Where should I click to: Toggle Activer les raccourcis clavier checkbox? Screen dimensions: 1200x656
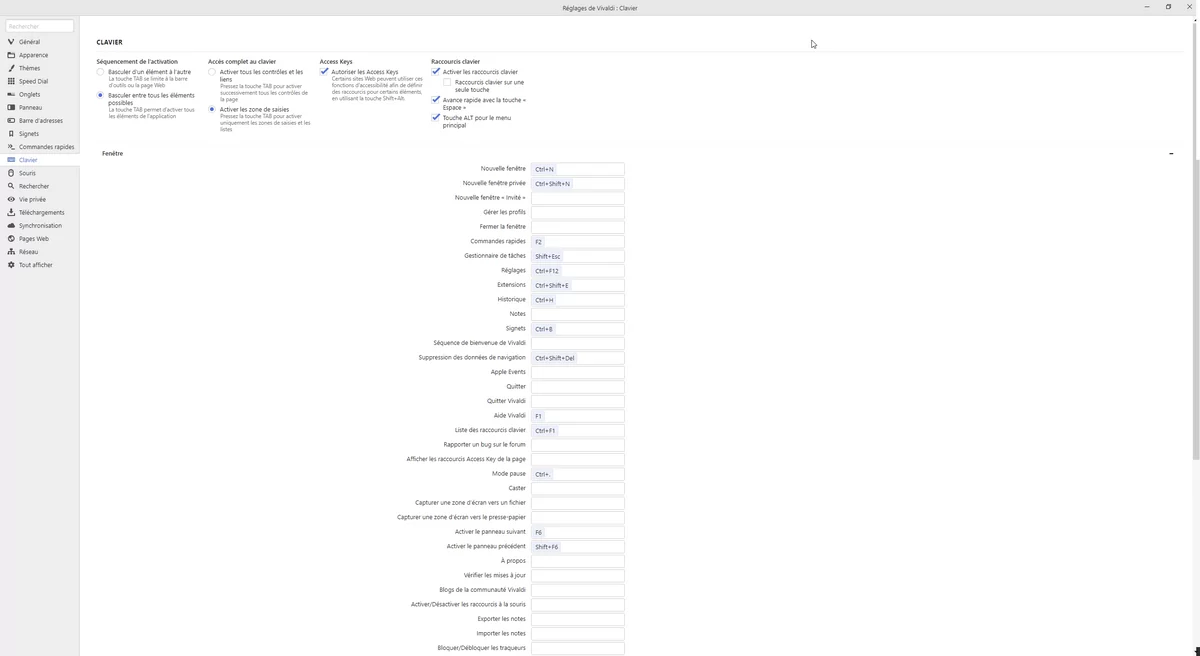point(435,72)
